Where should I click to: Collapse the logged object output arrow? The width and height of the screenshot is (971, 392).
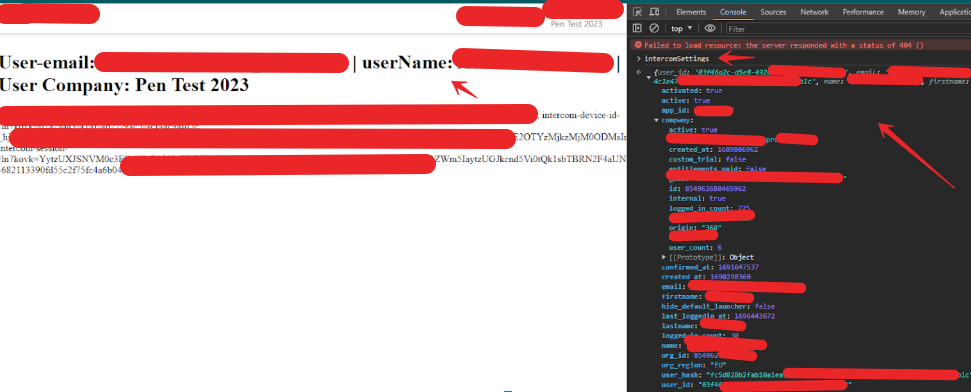(x=648, y=77)
